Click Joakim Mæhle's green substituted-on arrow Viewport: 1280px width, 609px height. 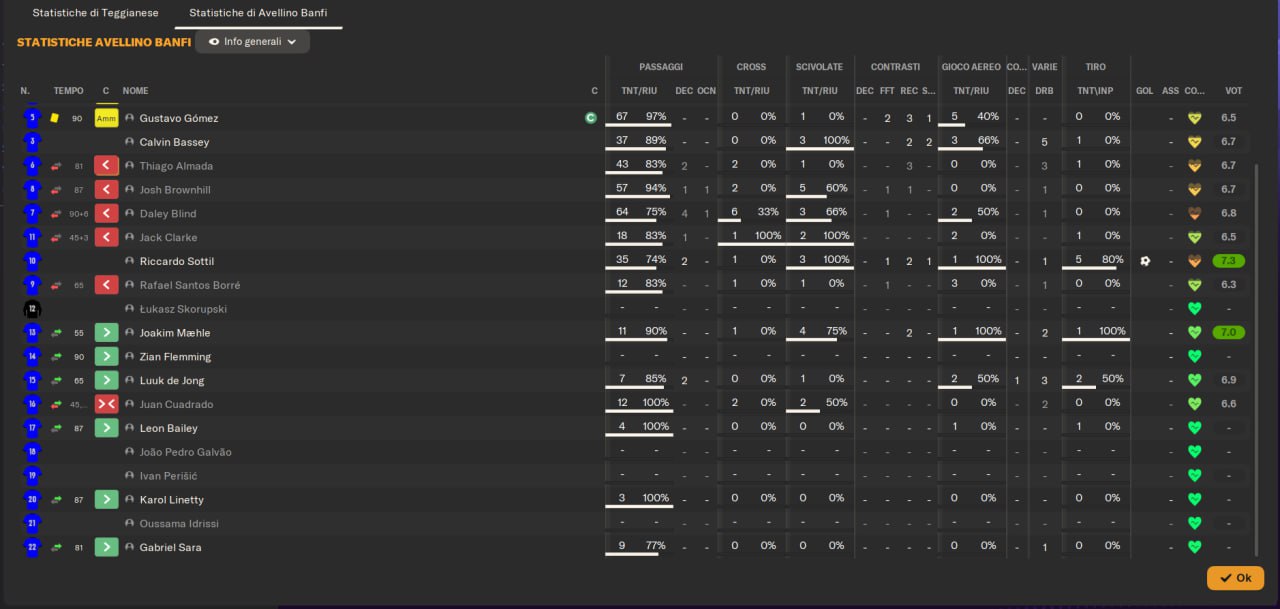click(107, 332)
